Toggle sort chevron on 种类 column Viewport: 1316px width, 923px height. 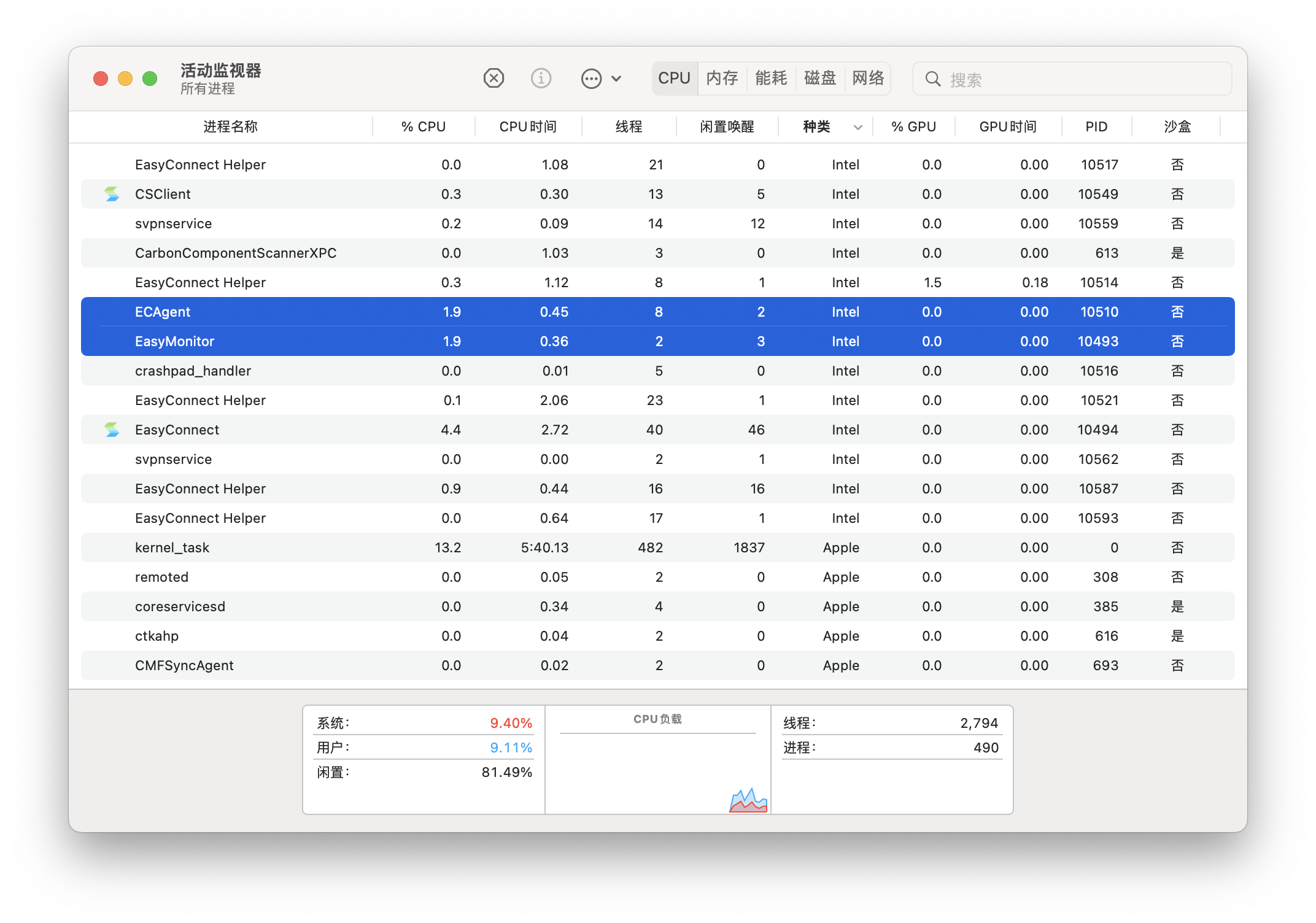[x=858, y=127]
